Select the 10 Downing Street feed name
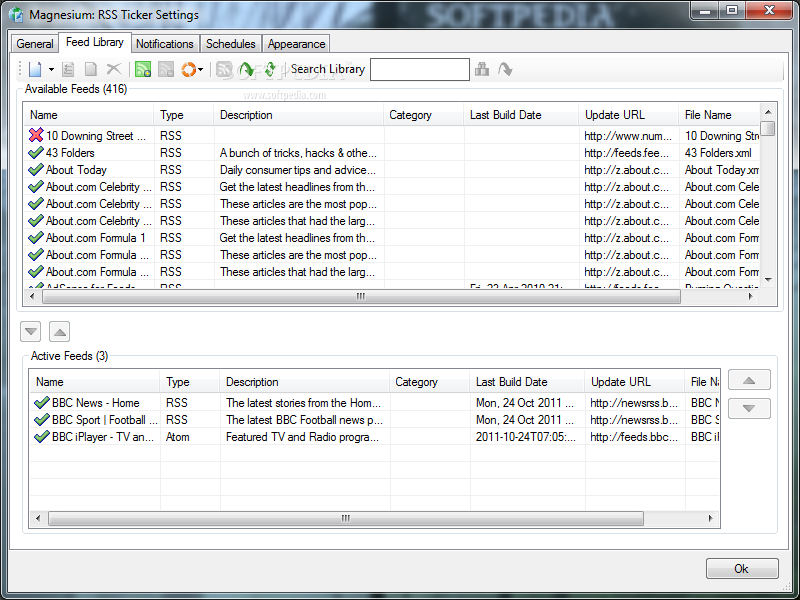 [96, 136]
